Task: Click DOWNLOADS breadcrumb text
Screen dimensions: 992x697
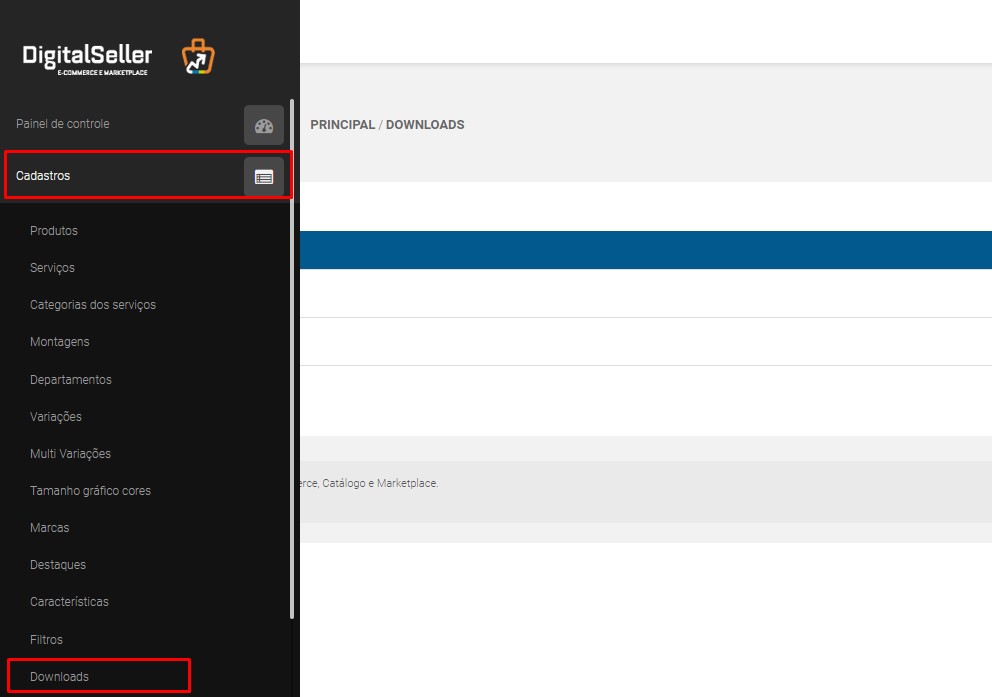Action: [425, 125]
